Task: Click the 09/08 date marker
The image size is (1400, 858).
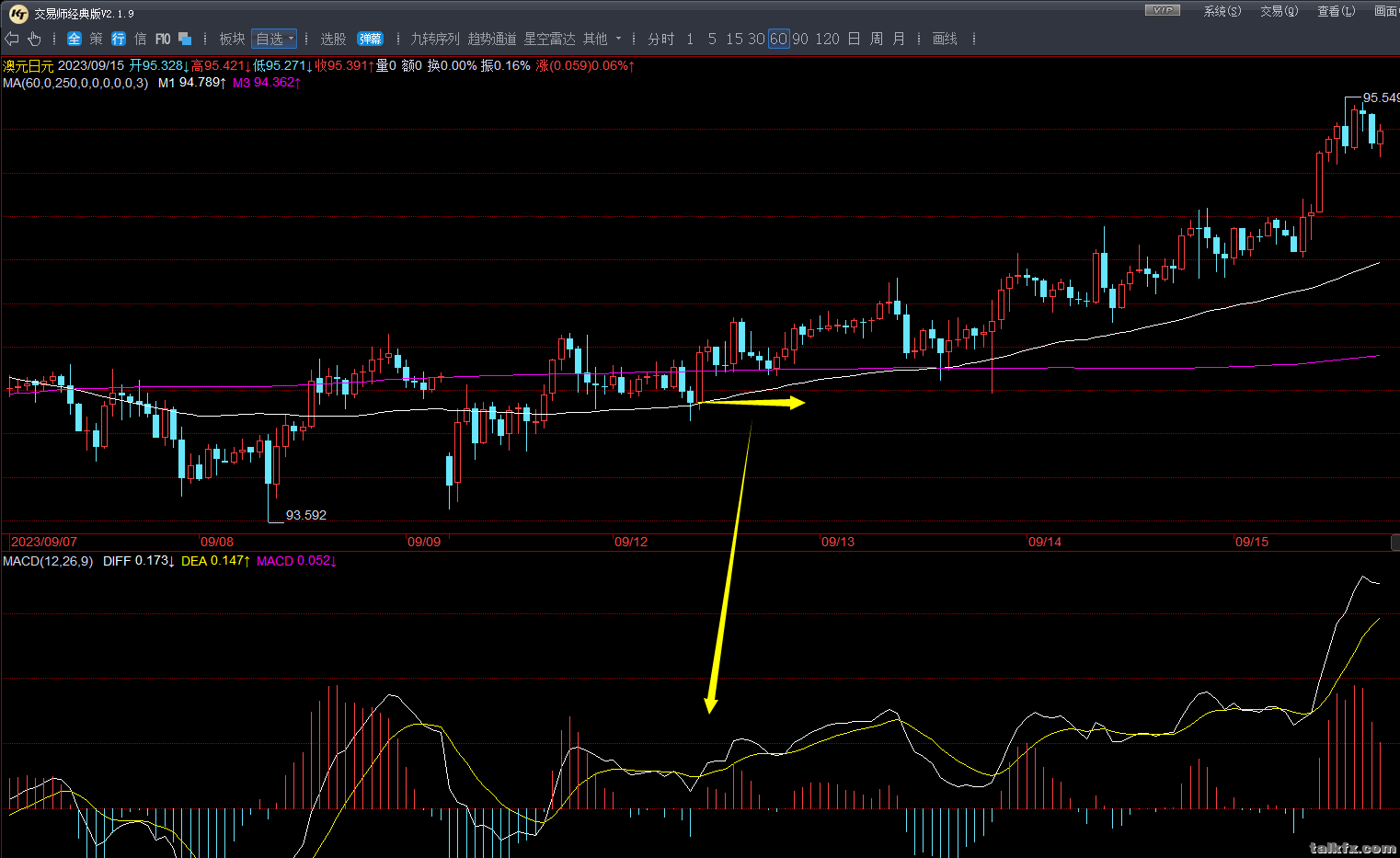Action: pos(217,542)
